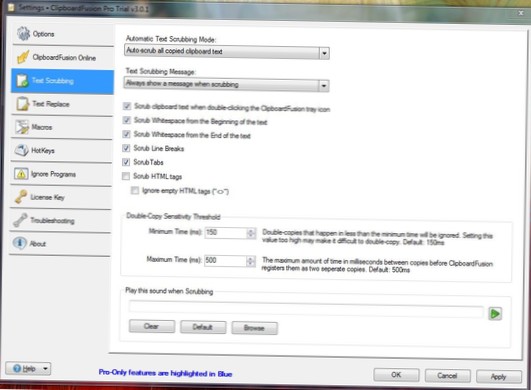Open the Options settings page
The image size is (531, 390).
tap(63, 34)
